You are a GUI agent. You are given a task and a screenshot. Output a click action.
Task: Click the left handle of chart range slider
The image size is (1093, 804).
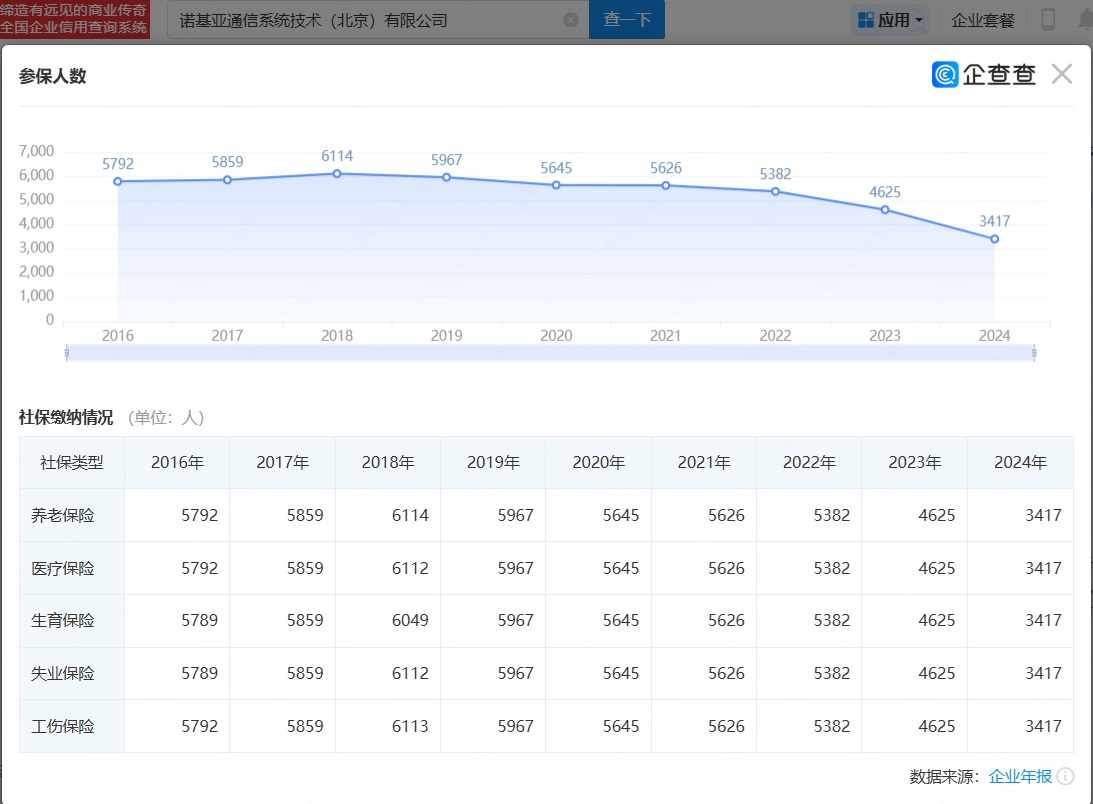67,353
